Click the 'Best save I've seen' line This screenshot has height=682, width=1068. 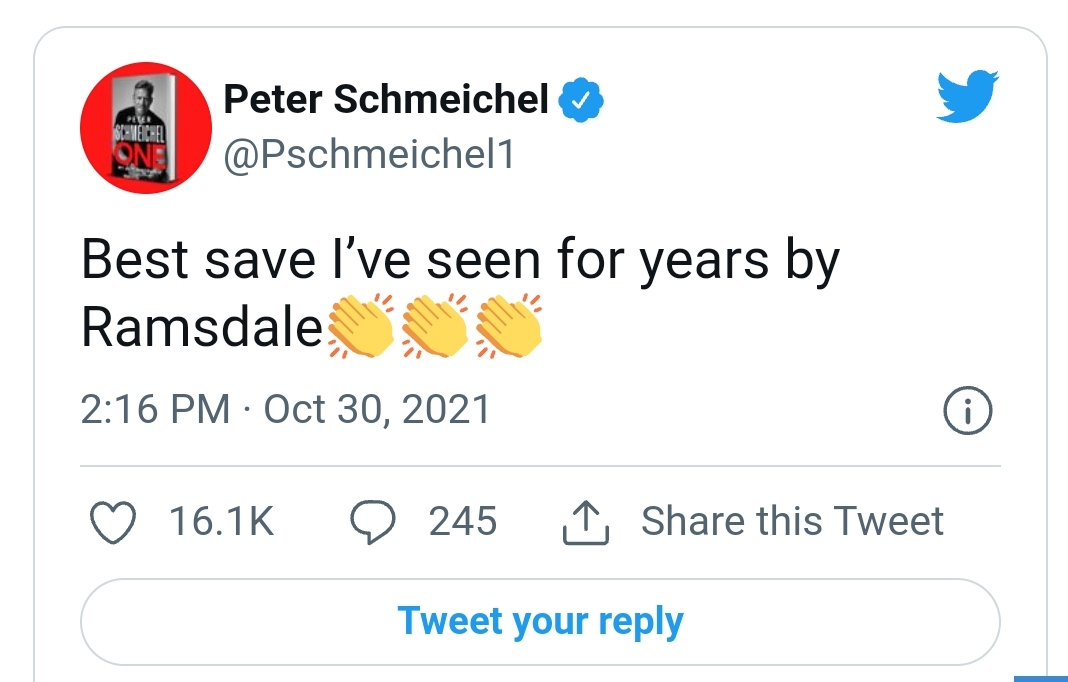[460, 260]
